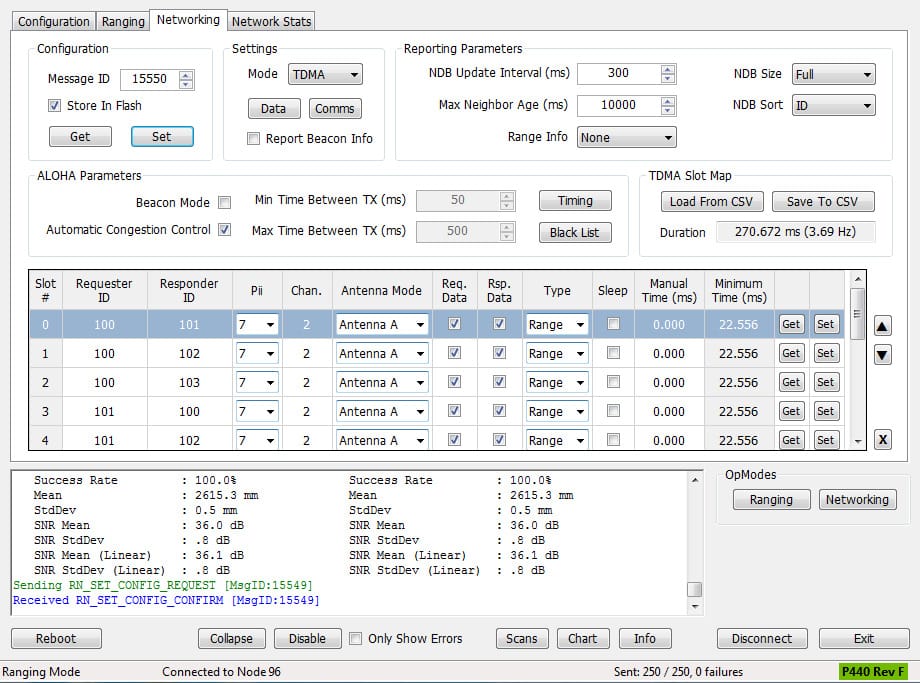Image resolution: width=920 pixels, height=683 pixels.
Task: Toggle Automatic Congestion Control checkbox
Action: coord(225,230)
